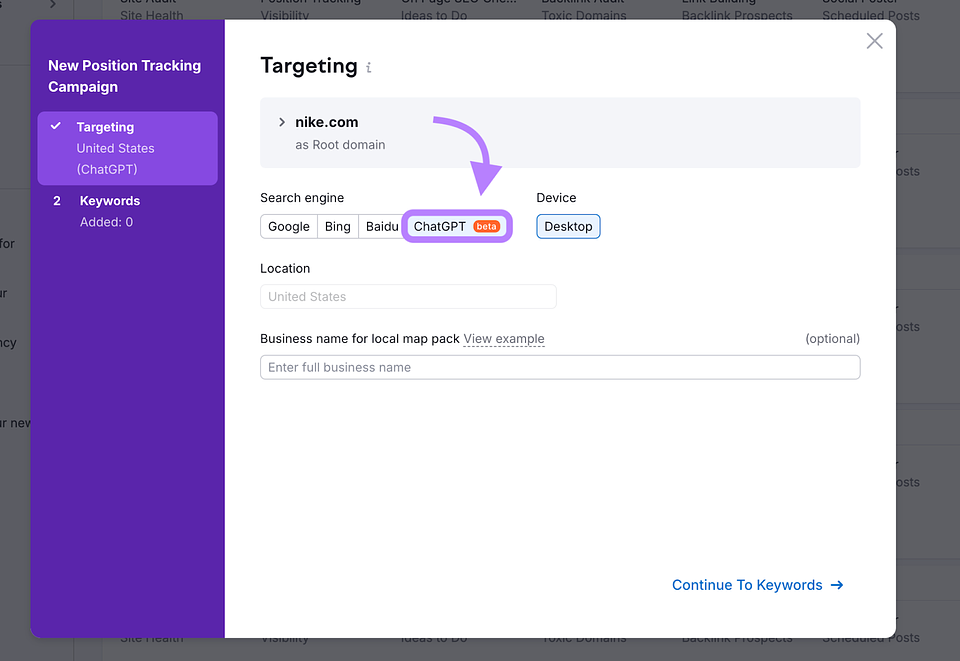
Task: Expand the nike.com domain chevron
Action: [282, 122]
